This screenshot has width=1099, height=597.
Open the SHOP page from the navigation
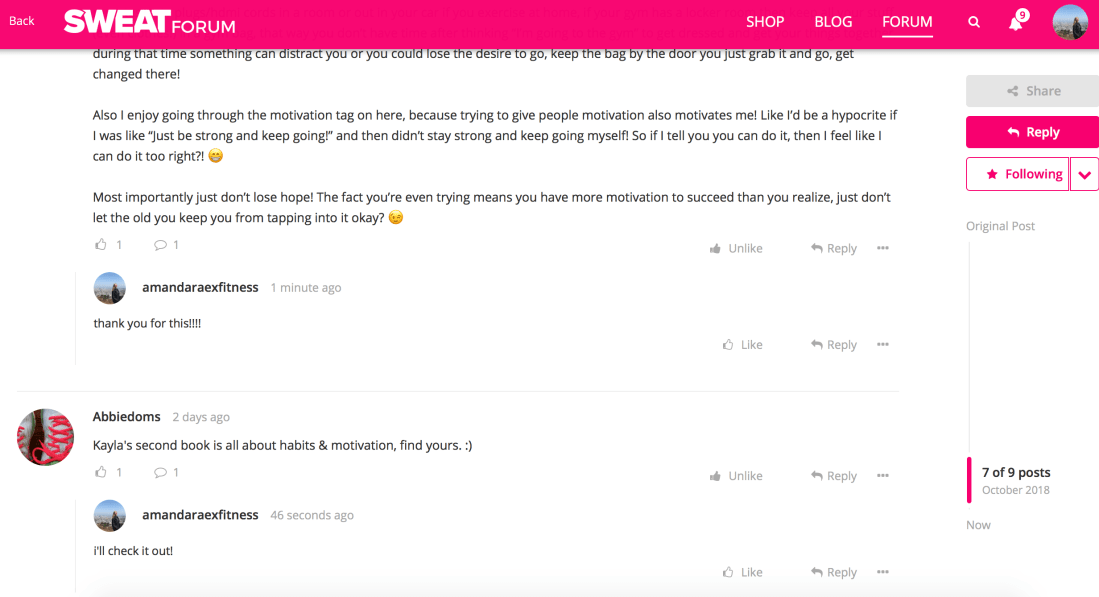point(765,21)
